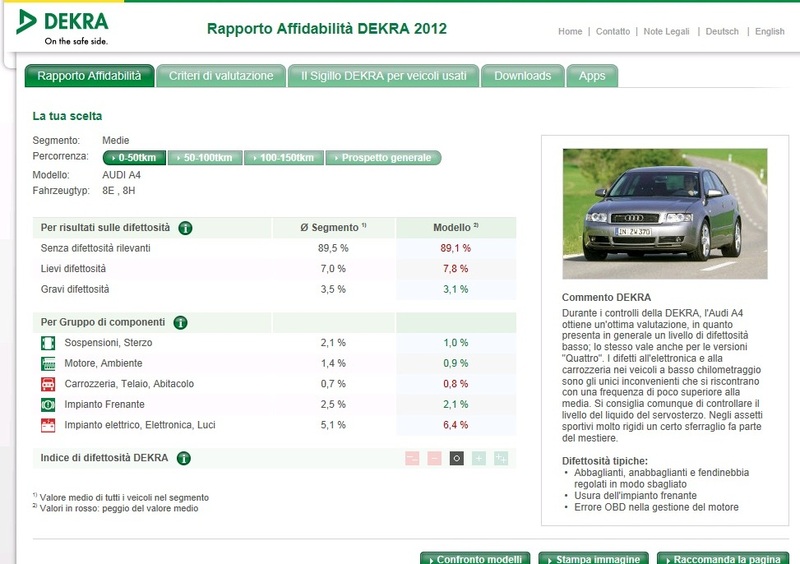The width and height of the screenshot is (800, 564).
Task: Select the 50-100tkm mileage range
Action: click(205, 158)
